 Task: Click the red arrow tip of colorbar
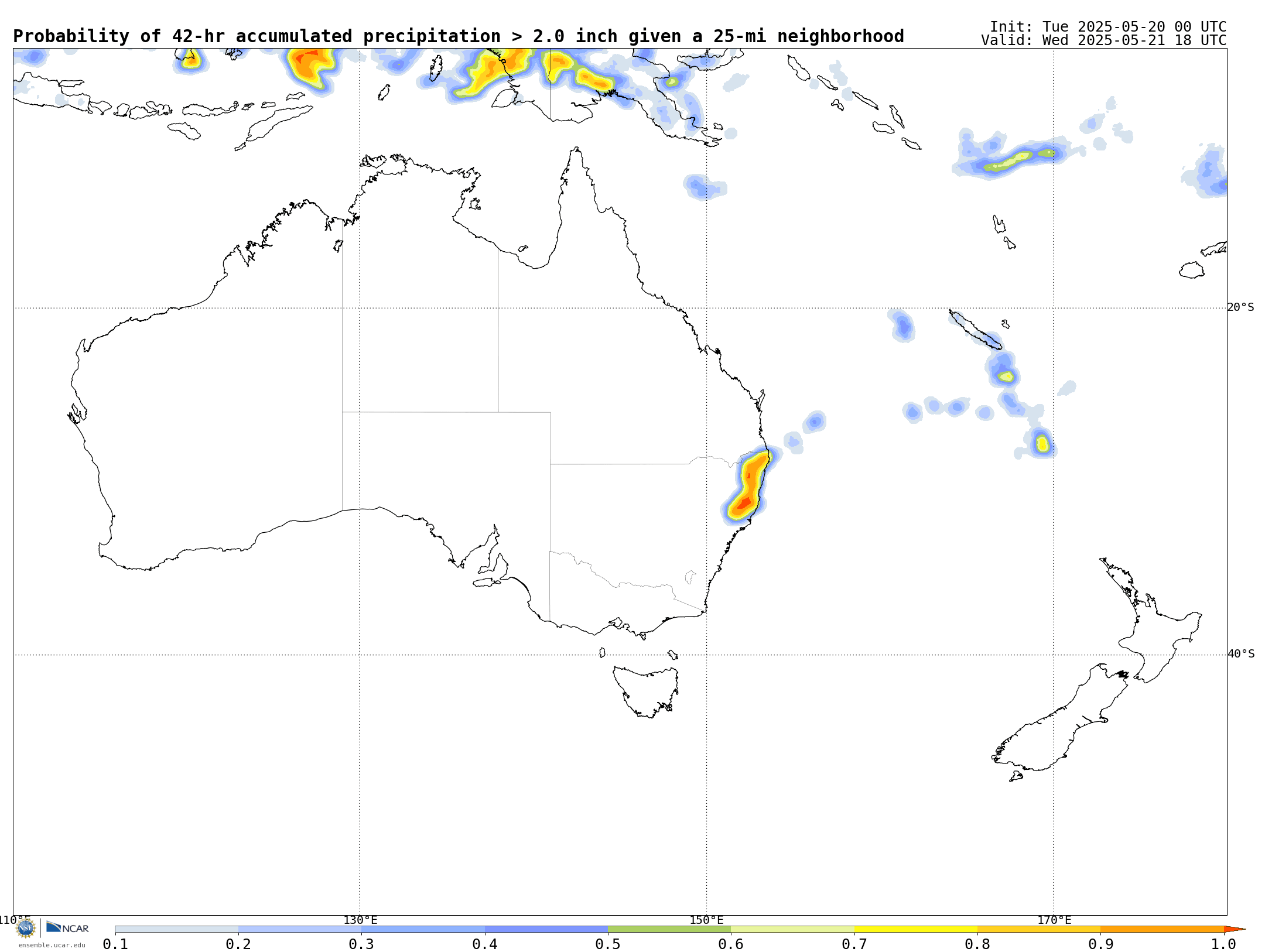[1235, 929]
